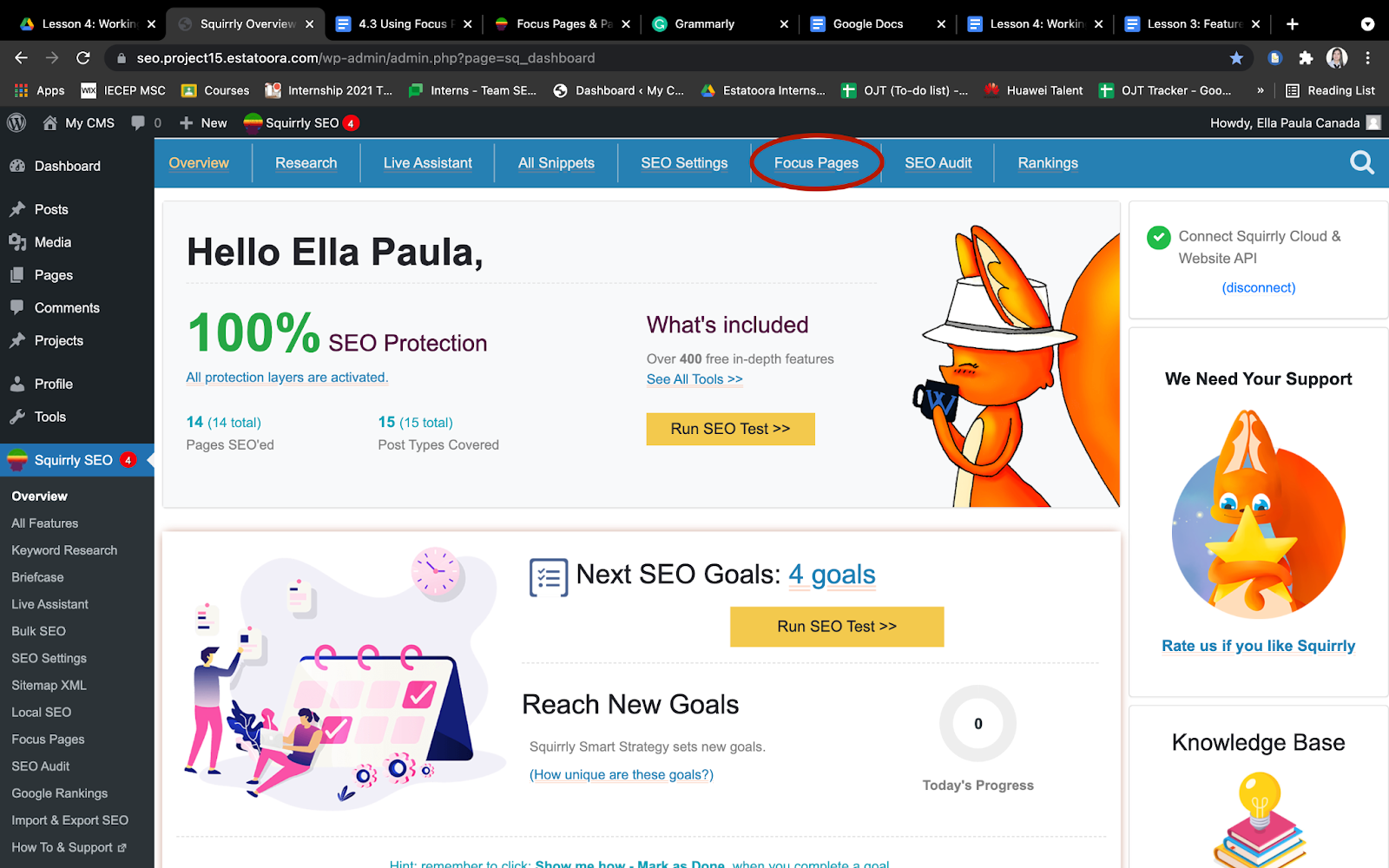Image resolution: width=1389 pixels, height=868 pixels.
Task: Click the Today's Progress circle indicator
Action: point(978,724)
